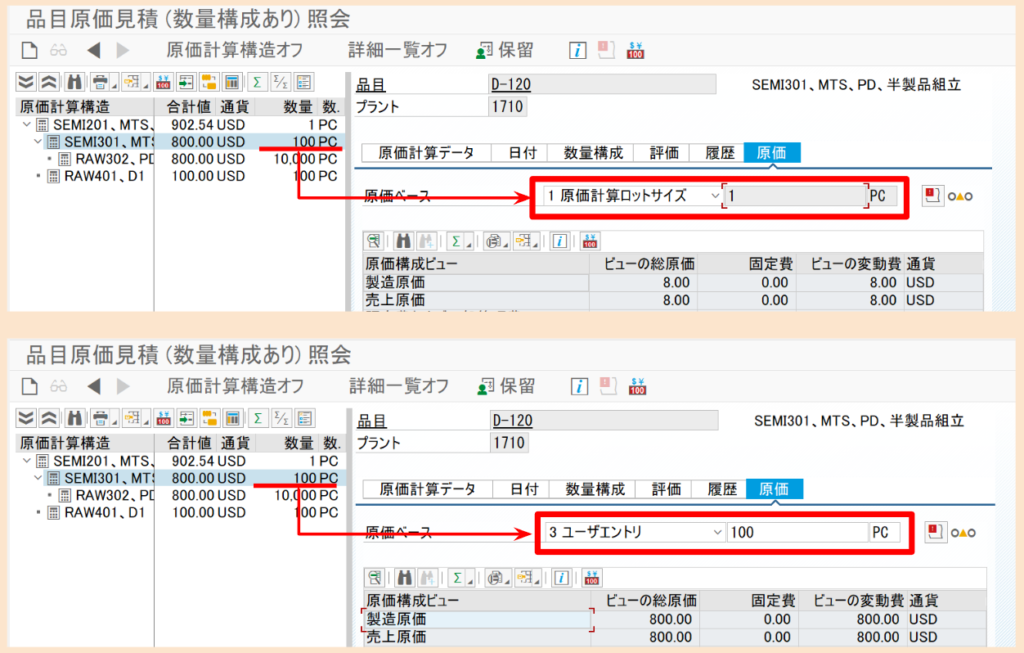Click the sum Σ icon in lower tree toolbar
1024x653 pixels.
coord(258,419)
